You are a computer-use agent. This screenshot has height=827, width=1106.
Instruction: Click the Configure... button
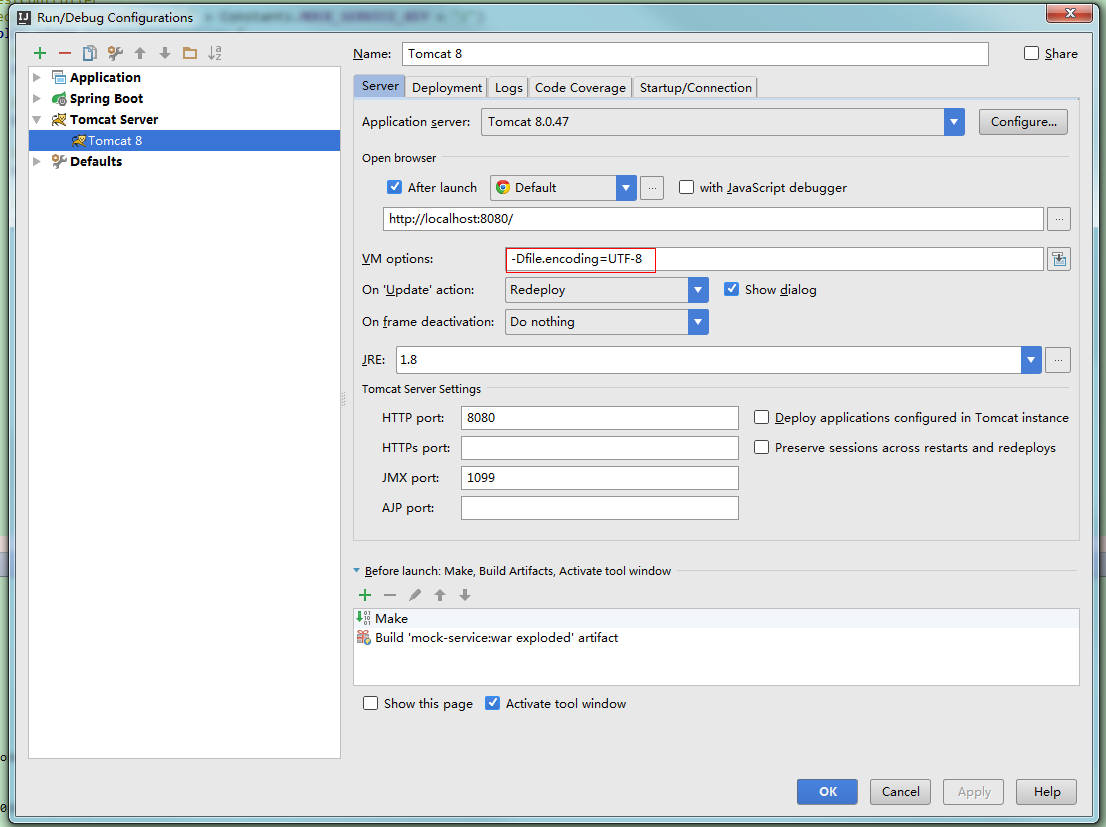pos(1023,122)
